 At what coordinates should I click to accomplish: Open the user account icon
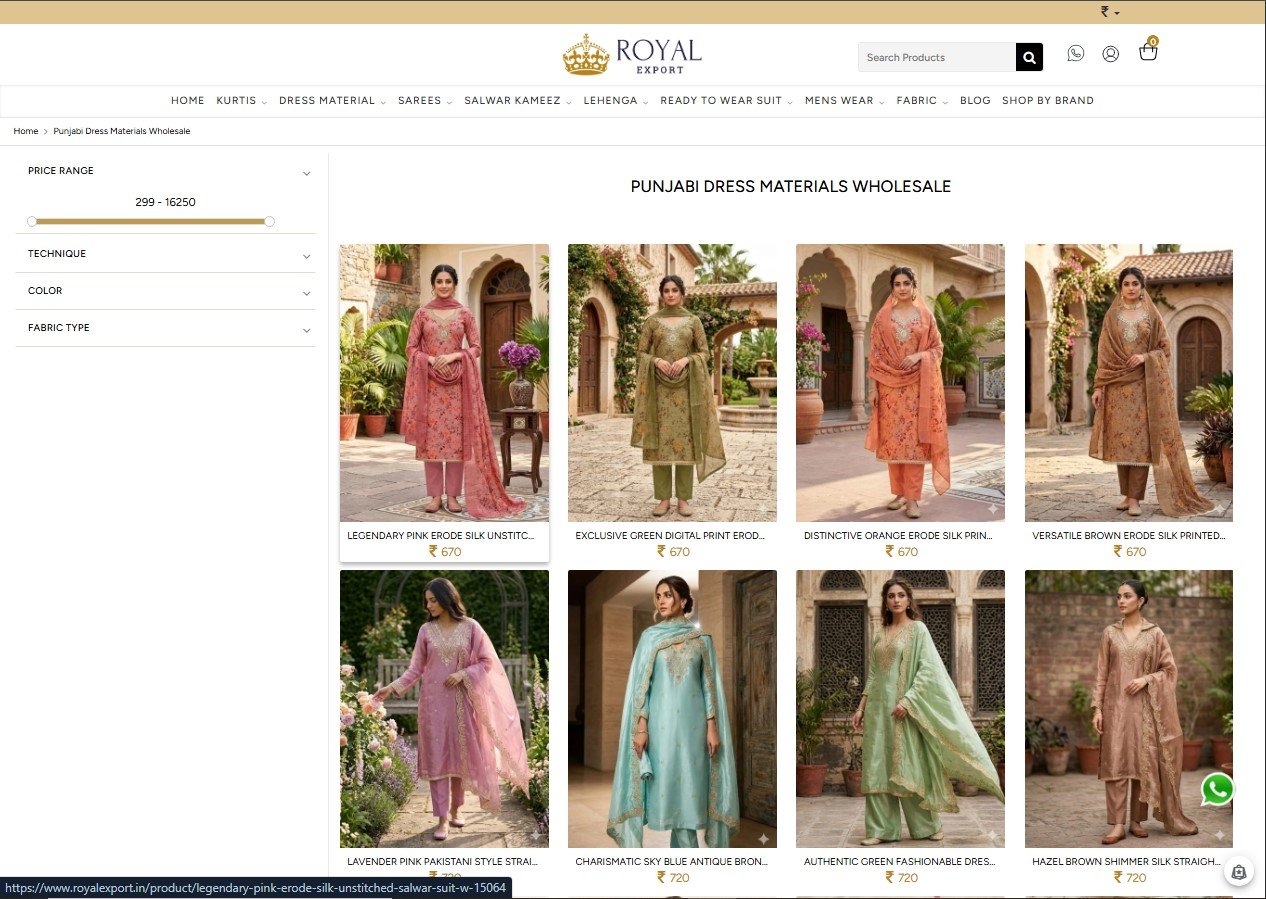coord(1110,54)
